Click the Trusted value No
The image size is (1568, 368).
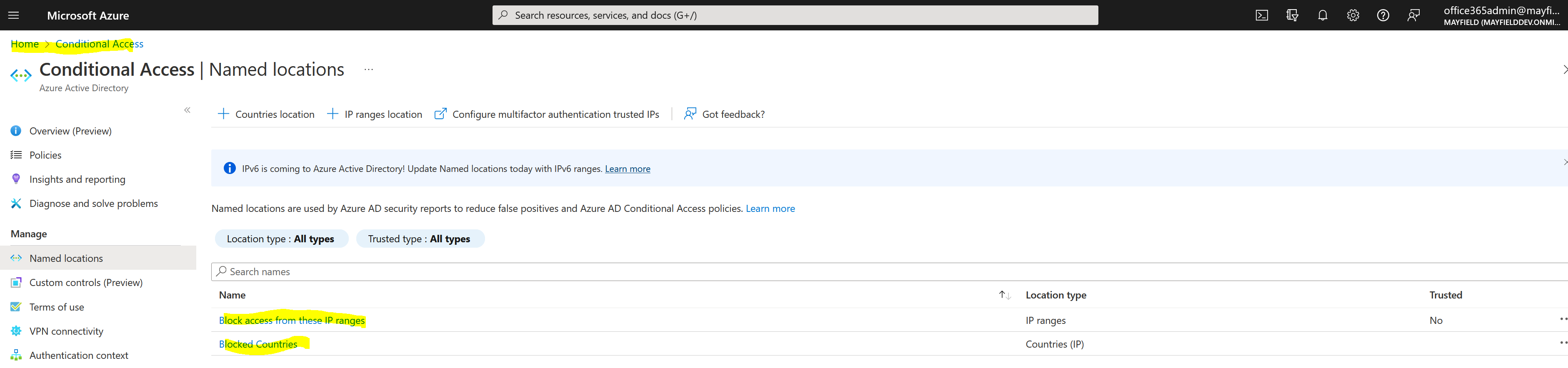(1435, 320)
